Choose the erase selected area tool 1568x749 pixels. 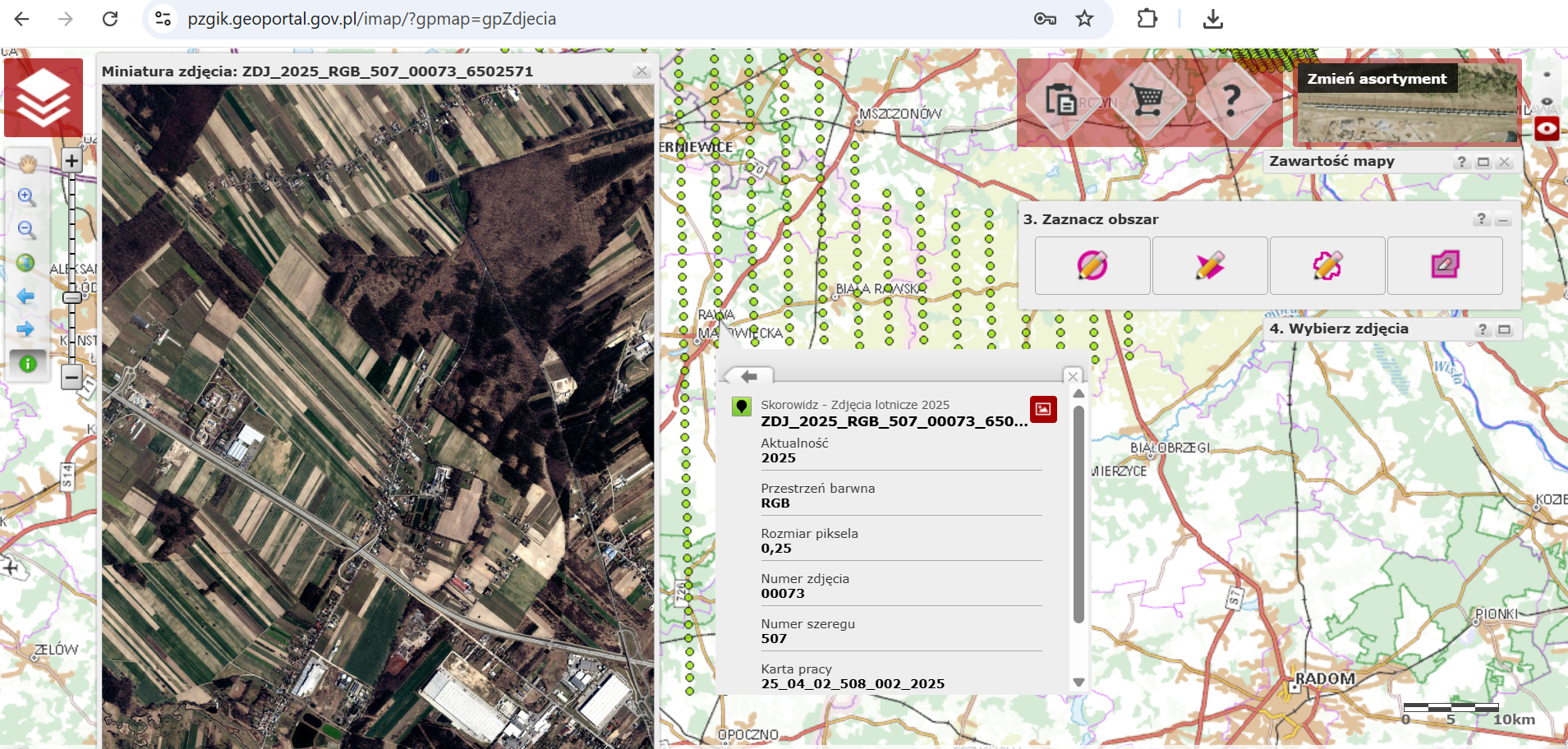pyautogui.click(x=1445, y=265)
